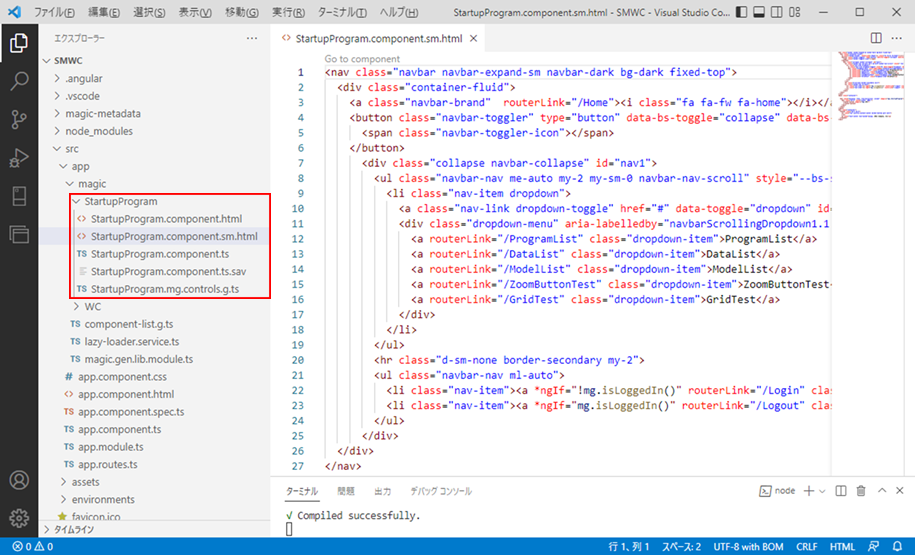This screenshot has height=555, width=915.
Task: Open the Manage gear settings icon
Action: (x=19, y=518)
